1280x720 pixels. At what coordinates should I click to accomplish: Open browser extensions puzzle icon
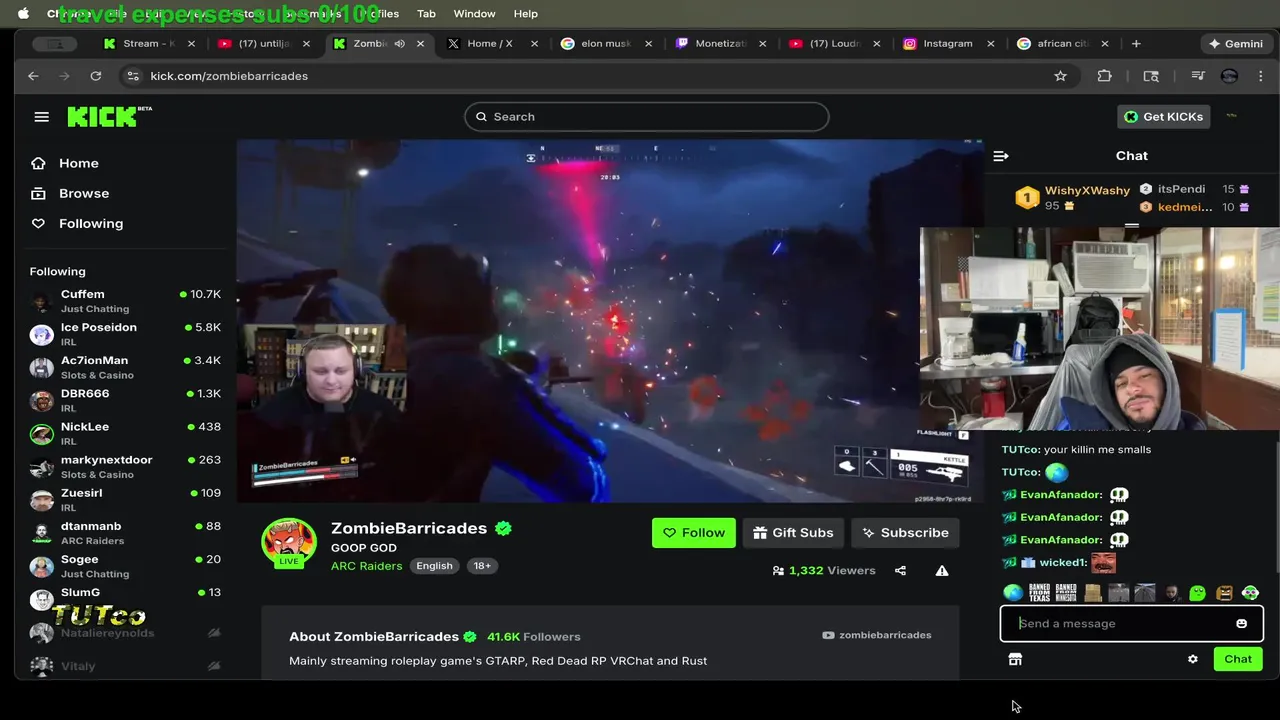1104,76
